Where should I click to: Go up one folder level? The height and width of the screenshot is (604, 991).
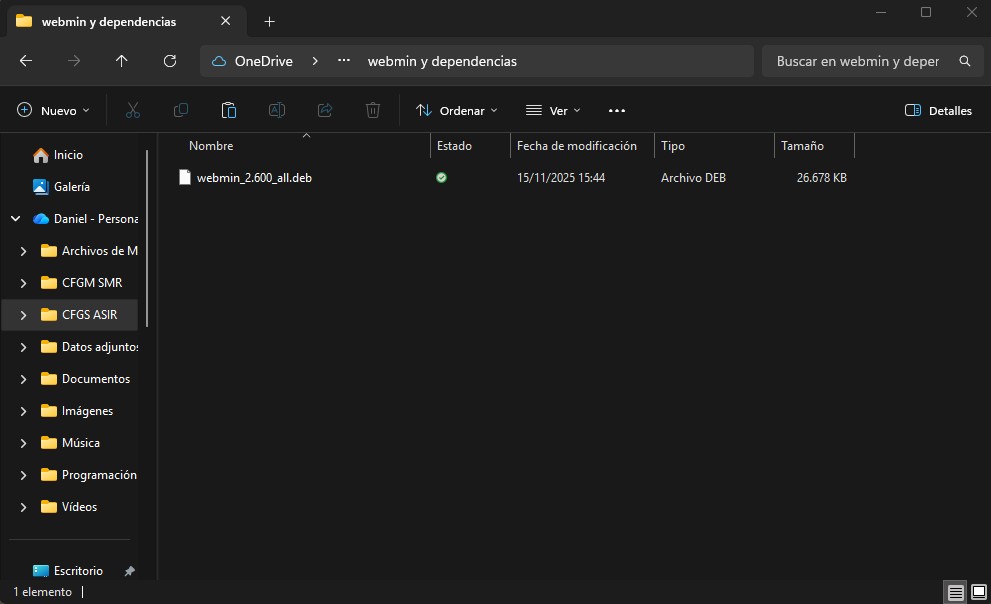tap(122, 61)
